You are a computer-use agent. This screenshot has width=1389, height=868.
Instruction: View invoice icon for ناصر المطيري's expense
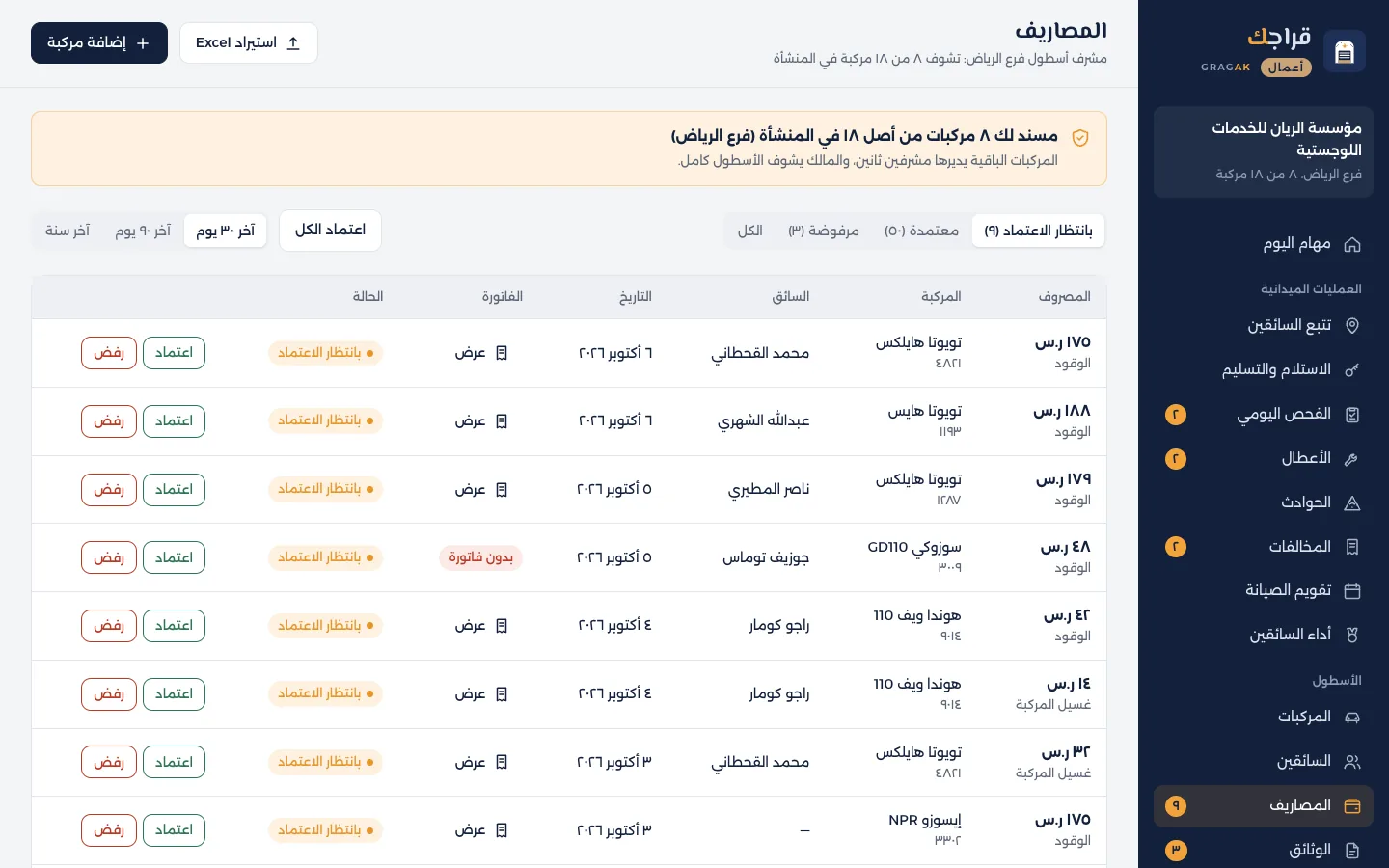(502, 490)
